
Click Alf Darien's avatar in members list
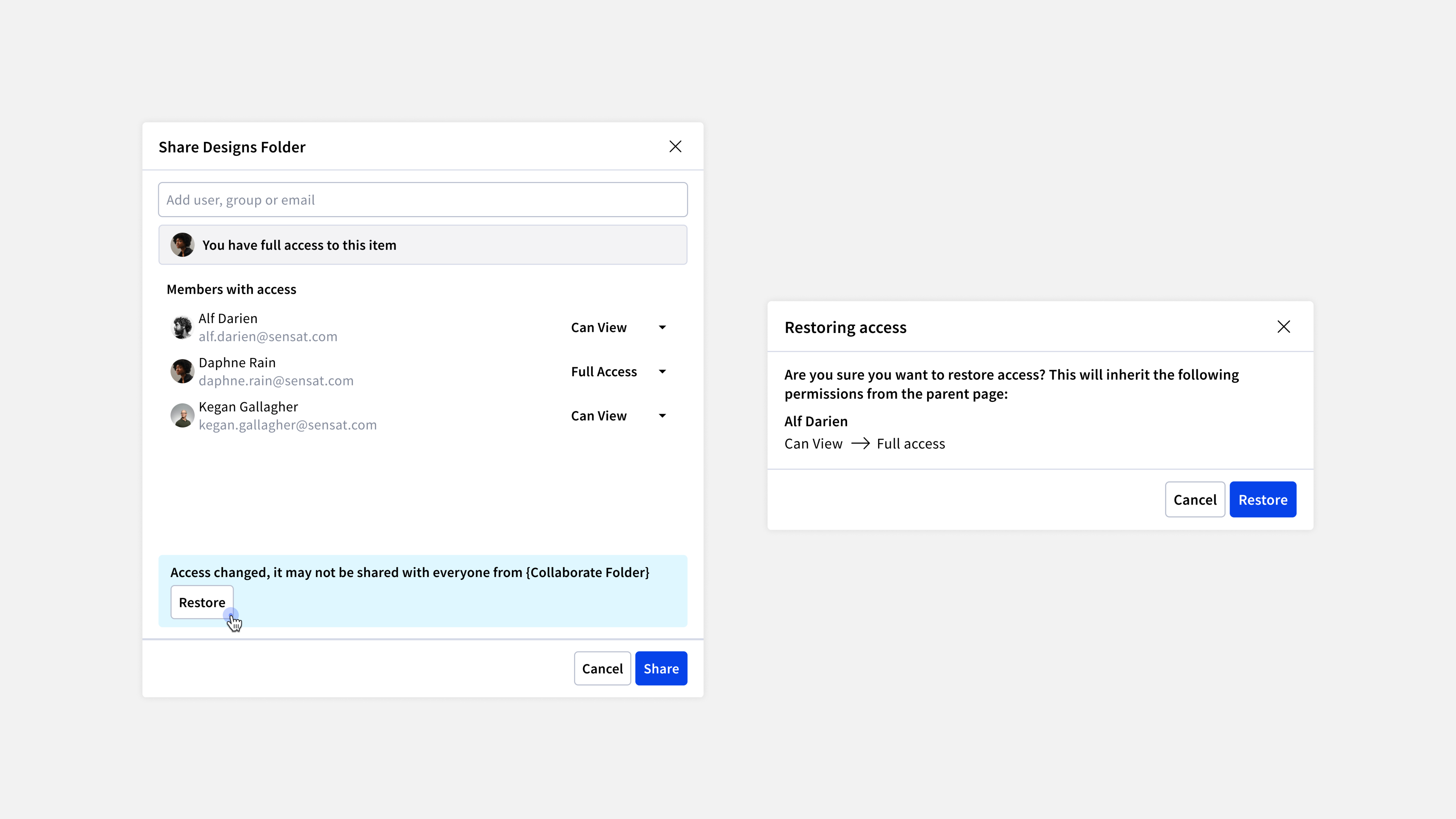182,327
